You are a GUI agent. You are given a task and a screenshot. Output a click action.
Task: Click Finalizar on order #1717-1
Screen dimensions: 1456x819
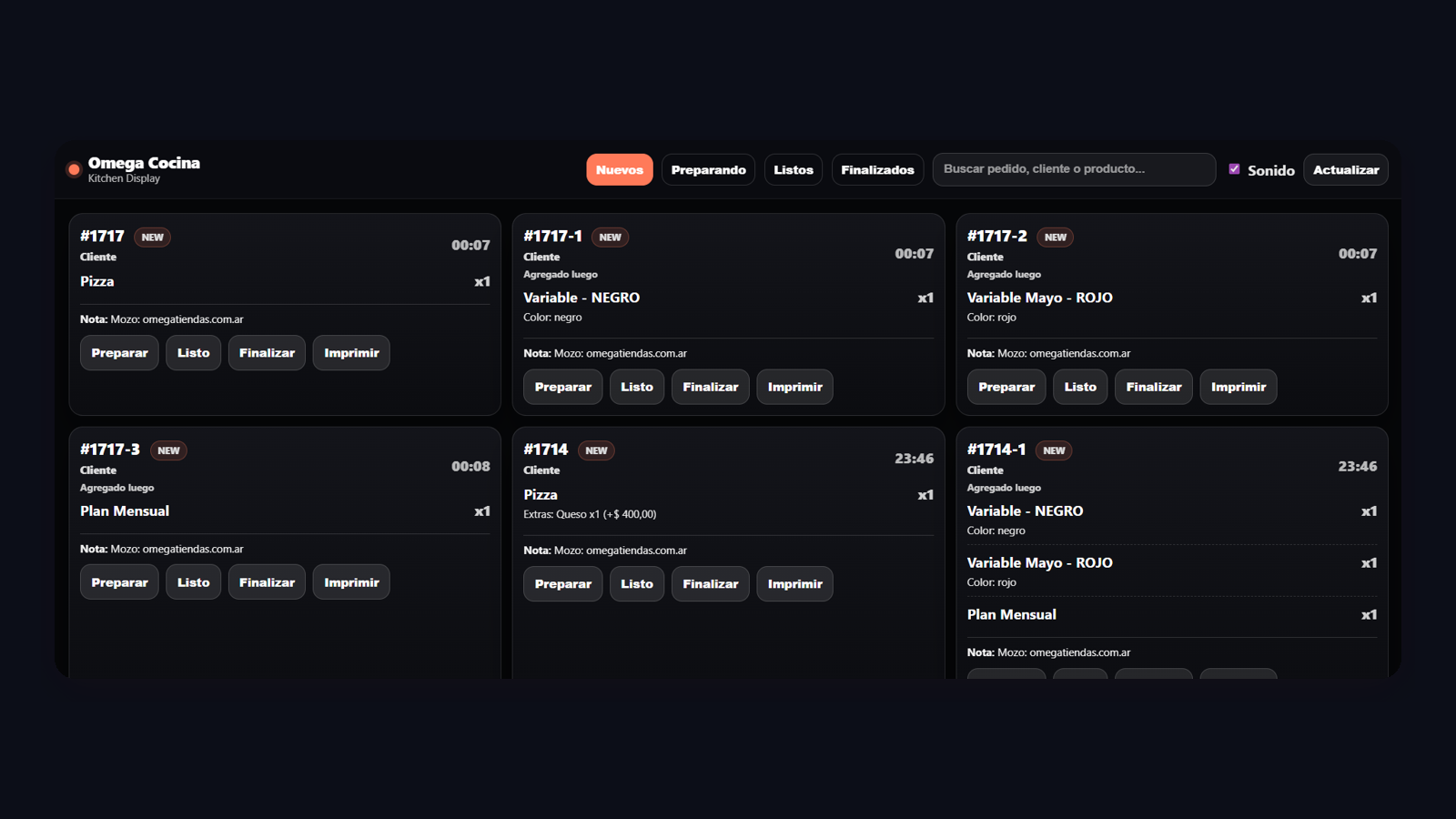coord(710,387)
